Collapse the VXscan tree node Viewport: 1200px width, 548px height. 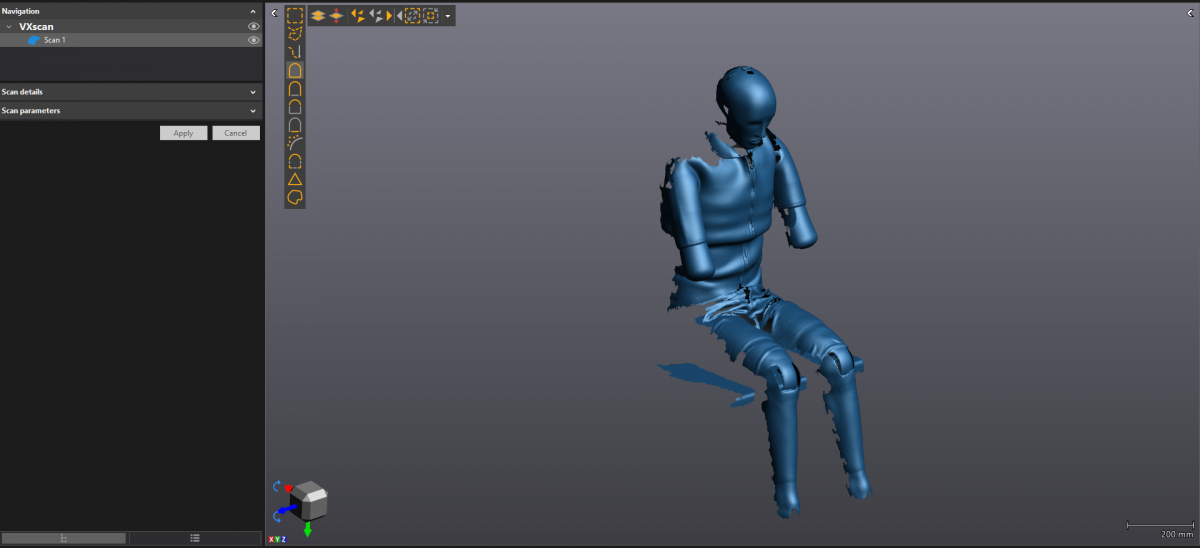[x=9, y=27]
